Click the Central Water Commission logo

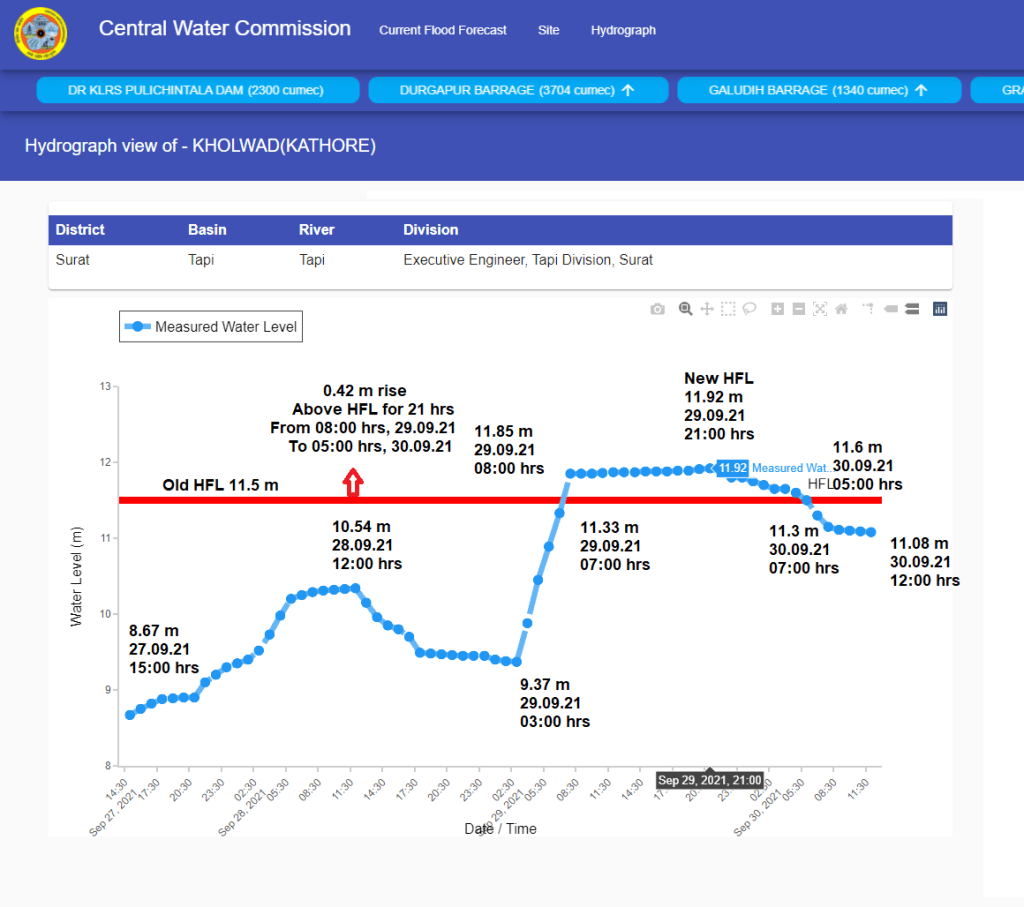pyautogui.click(x=40, y=32)
